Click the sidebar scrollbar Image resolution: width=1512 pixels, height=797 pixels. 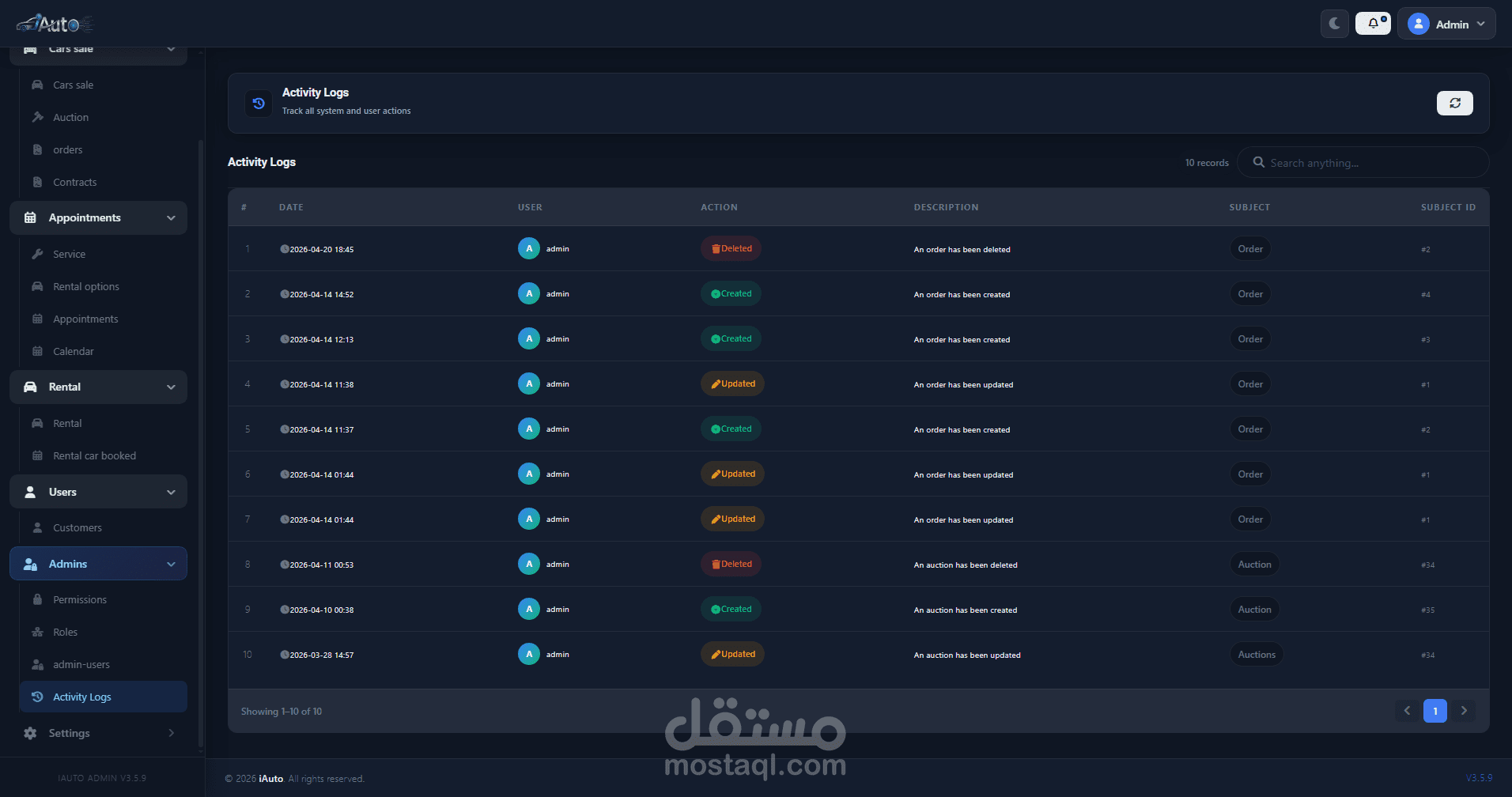point(201,443)
